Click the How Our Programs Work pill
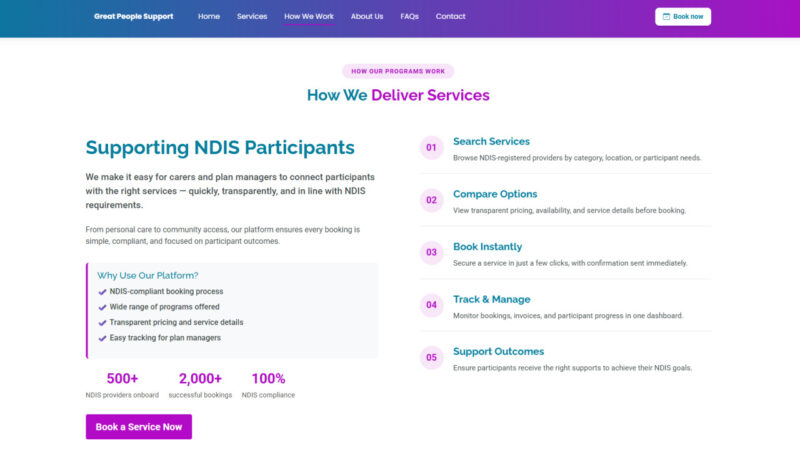 398,71
